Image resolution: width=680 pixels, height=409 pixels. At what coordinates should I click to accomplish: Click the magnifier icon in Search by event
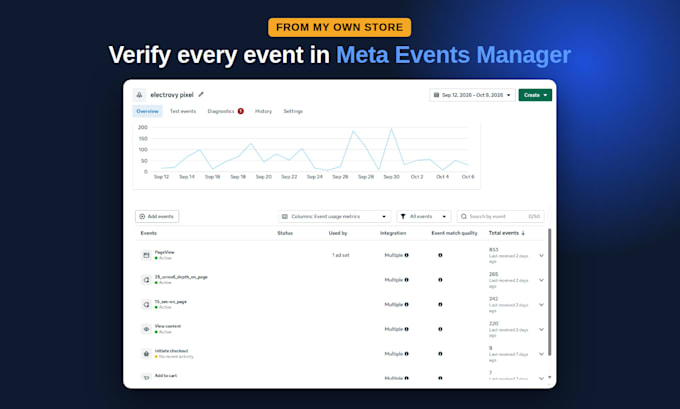(x=464, y=216)
